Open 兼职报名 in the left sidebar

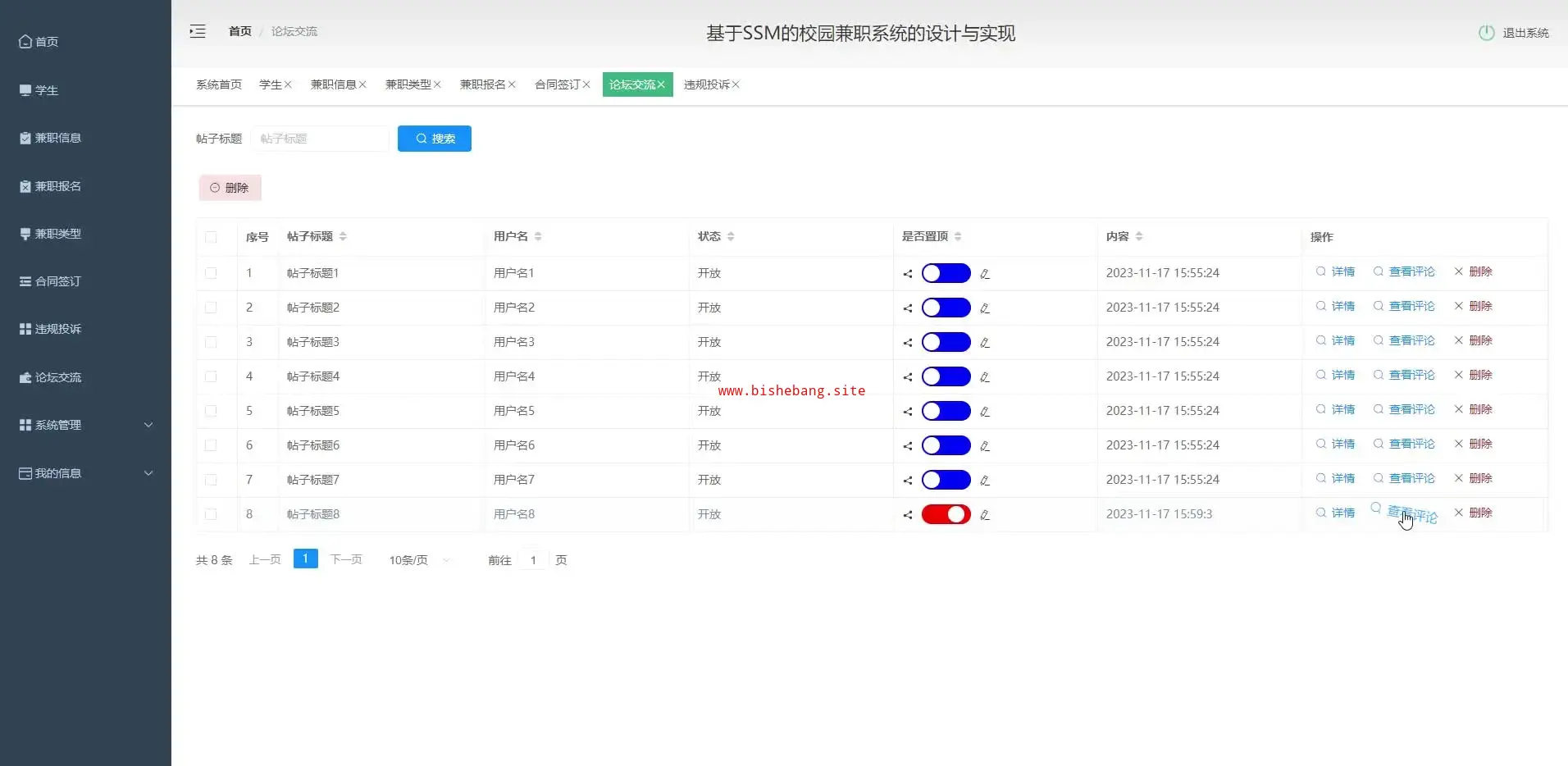pyautogui.click(x=57, y=186)
